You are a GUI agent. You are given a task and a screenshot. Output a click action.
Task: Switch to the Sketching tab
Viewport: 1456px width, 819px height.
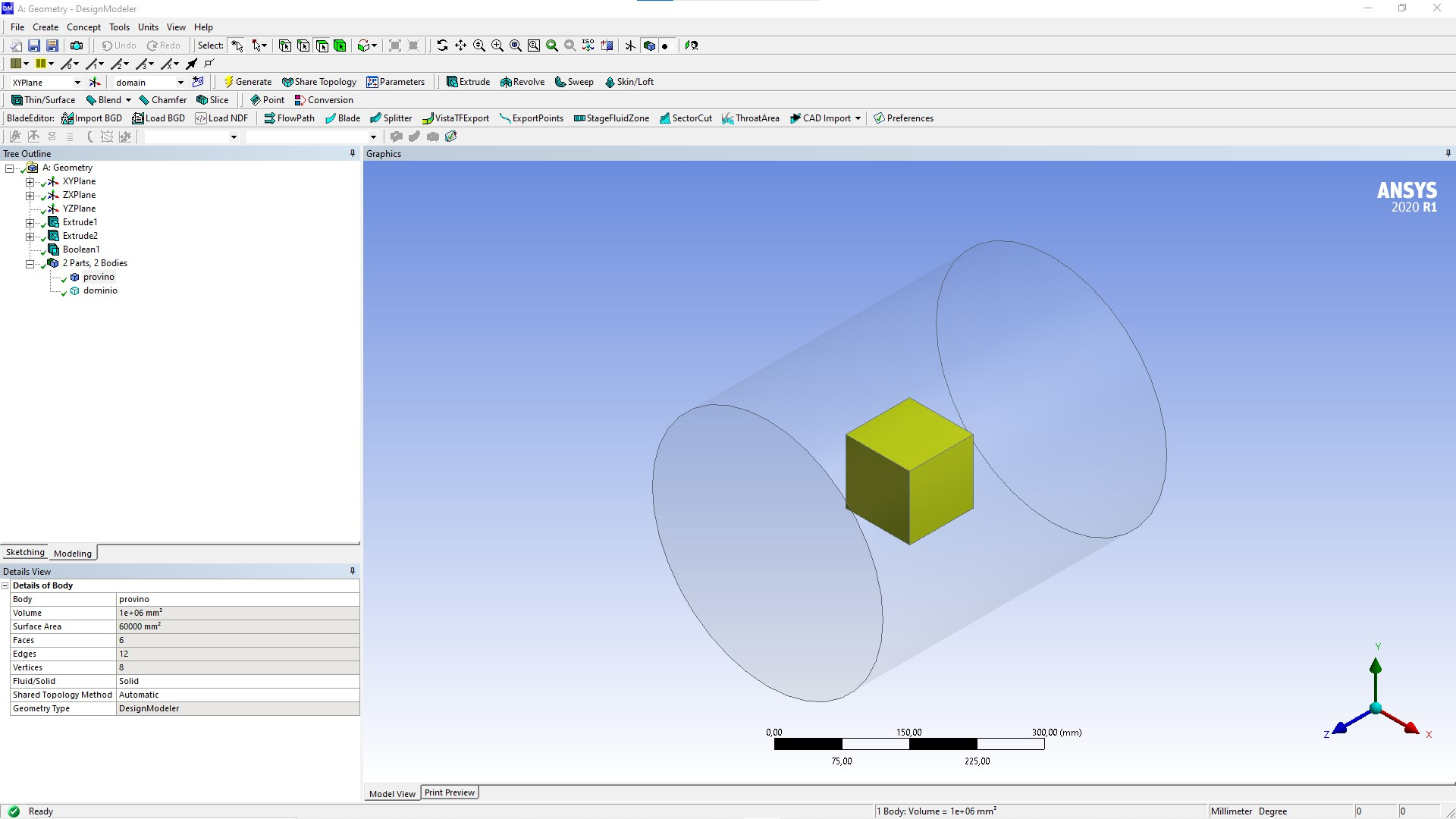[25, 553]
